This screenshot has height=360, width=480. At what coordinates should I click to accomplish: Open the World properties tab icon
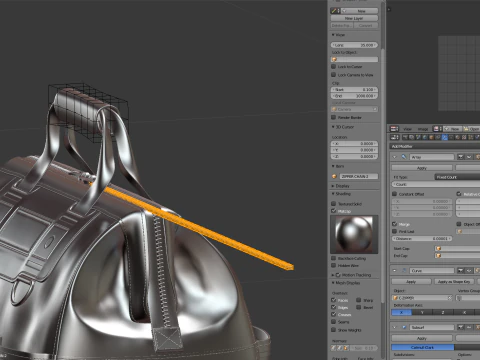pos(425,137)
